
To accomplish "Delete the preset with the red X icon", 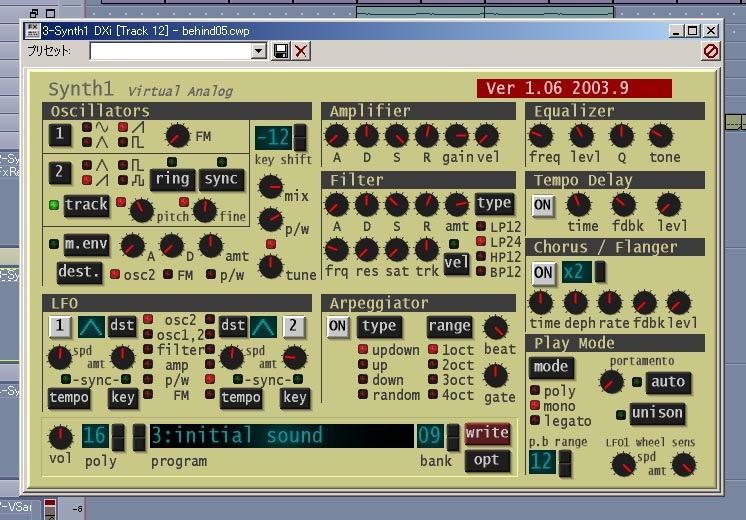I will 301,51.
